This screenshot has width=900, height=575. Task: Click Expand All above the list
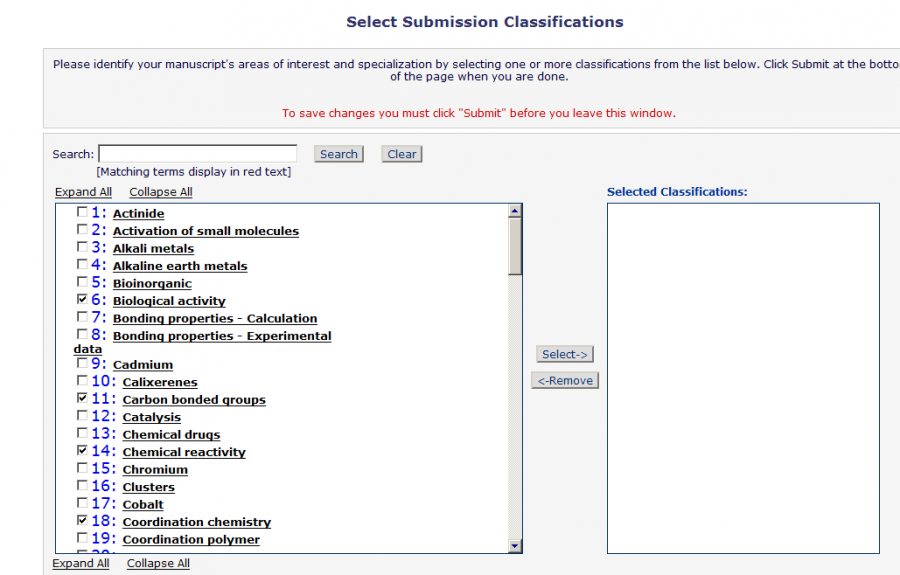coord(83,192)
